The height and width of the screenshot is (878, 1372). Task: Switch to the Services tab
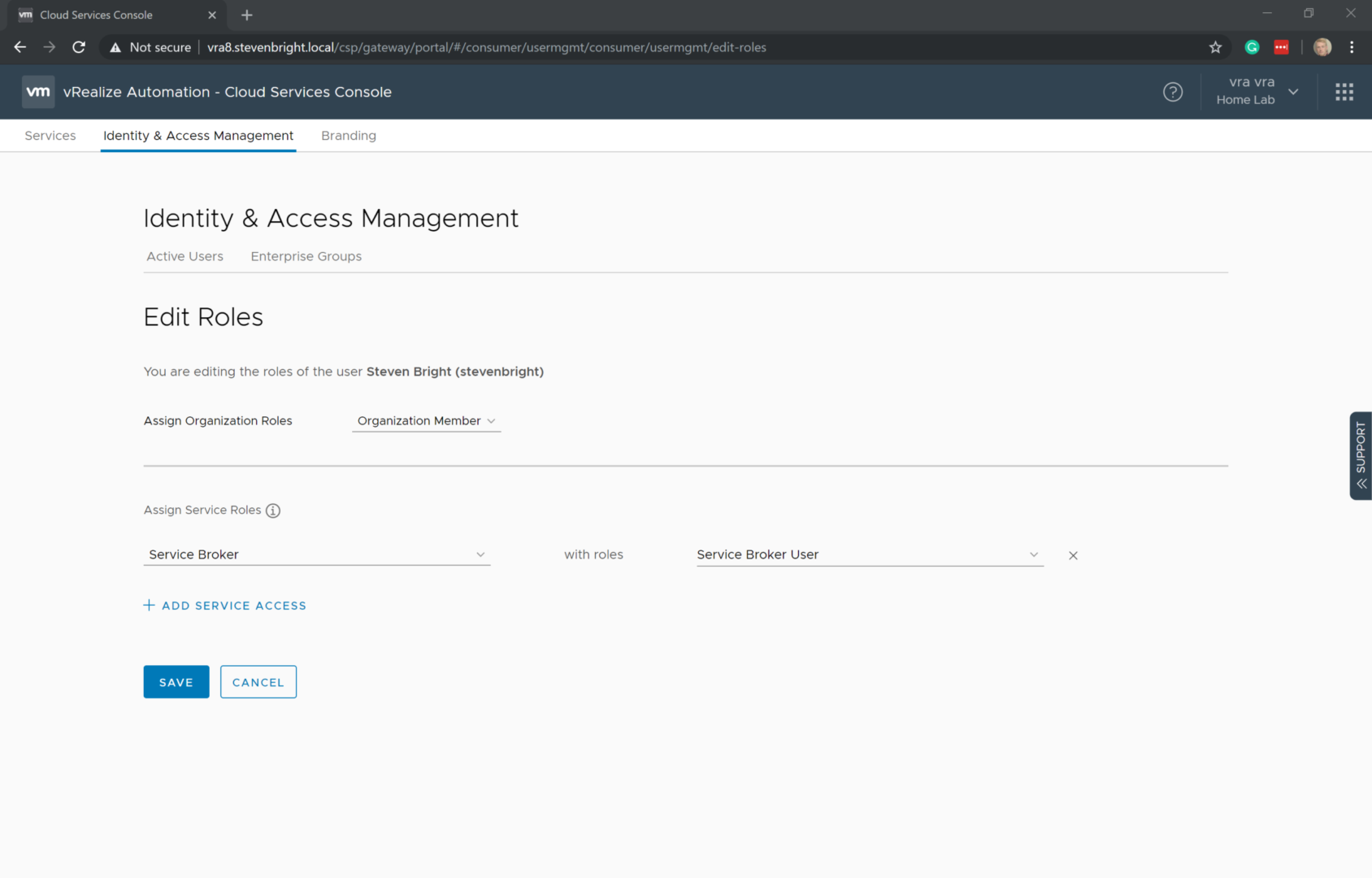tap(50, 136)
